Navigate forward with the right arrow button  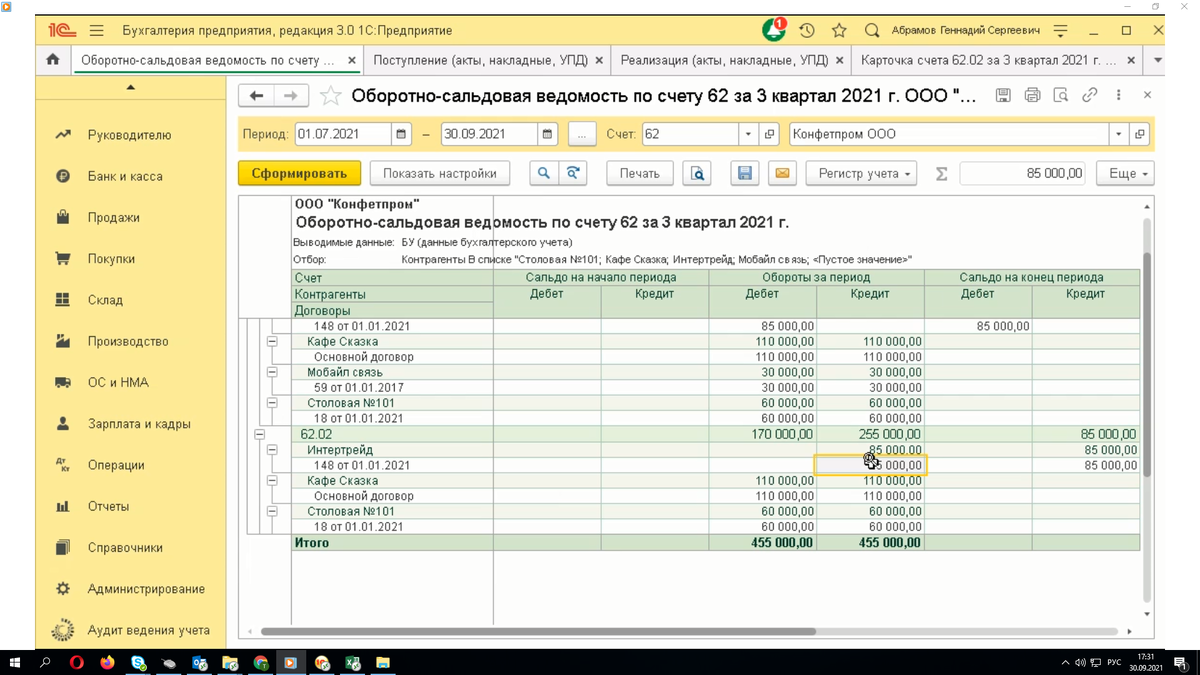(x=291, y=95)
